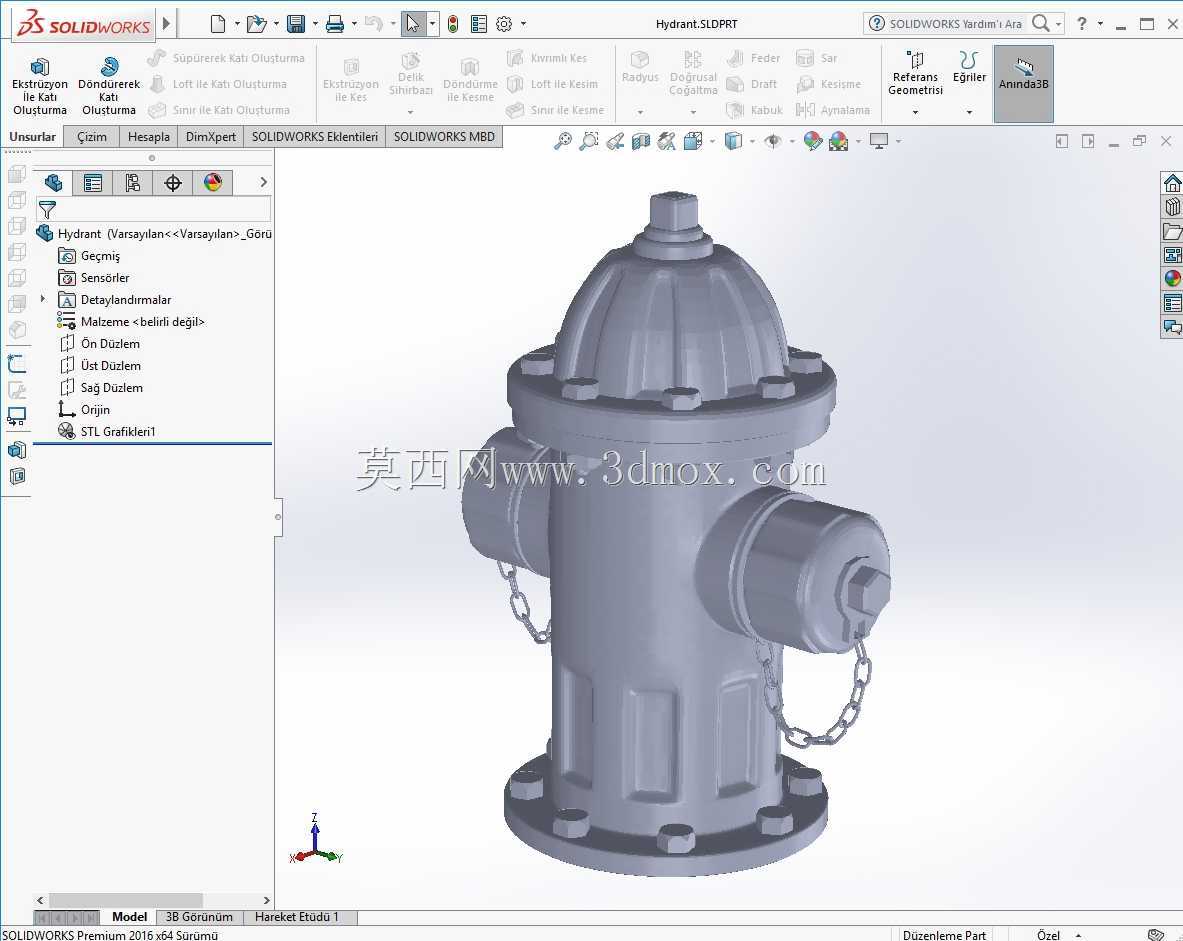Open the DimXpertManager crosshair tab
The image size is (1183, 941).
(x=173, y=183)
